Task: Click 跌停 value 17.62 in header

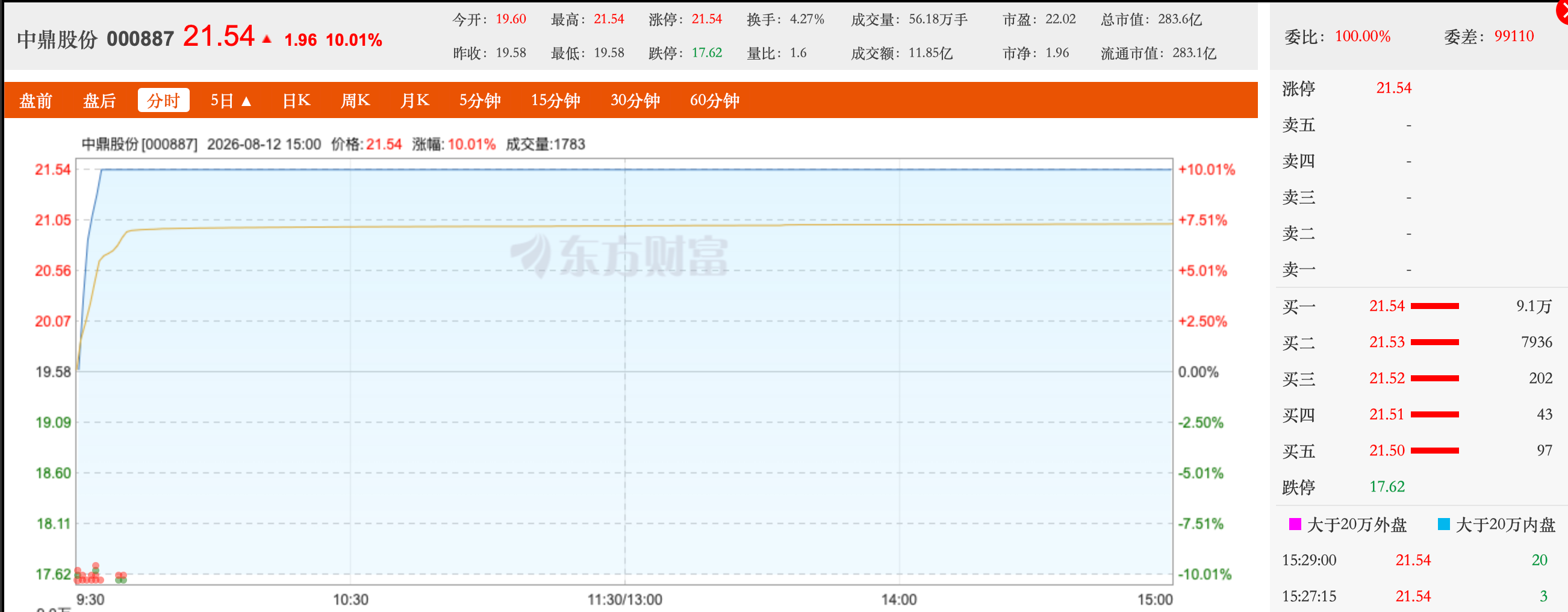Action: (x=707, y=53)
